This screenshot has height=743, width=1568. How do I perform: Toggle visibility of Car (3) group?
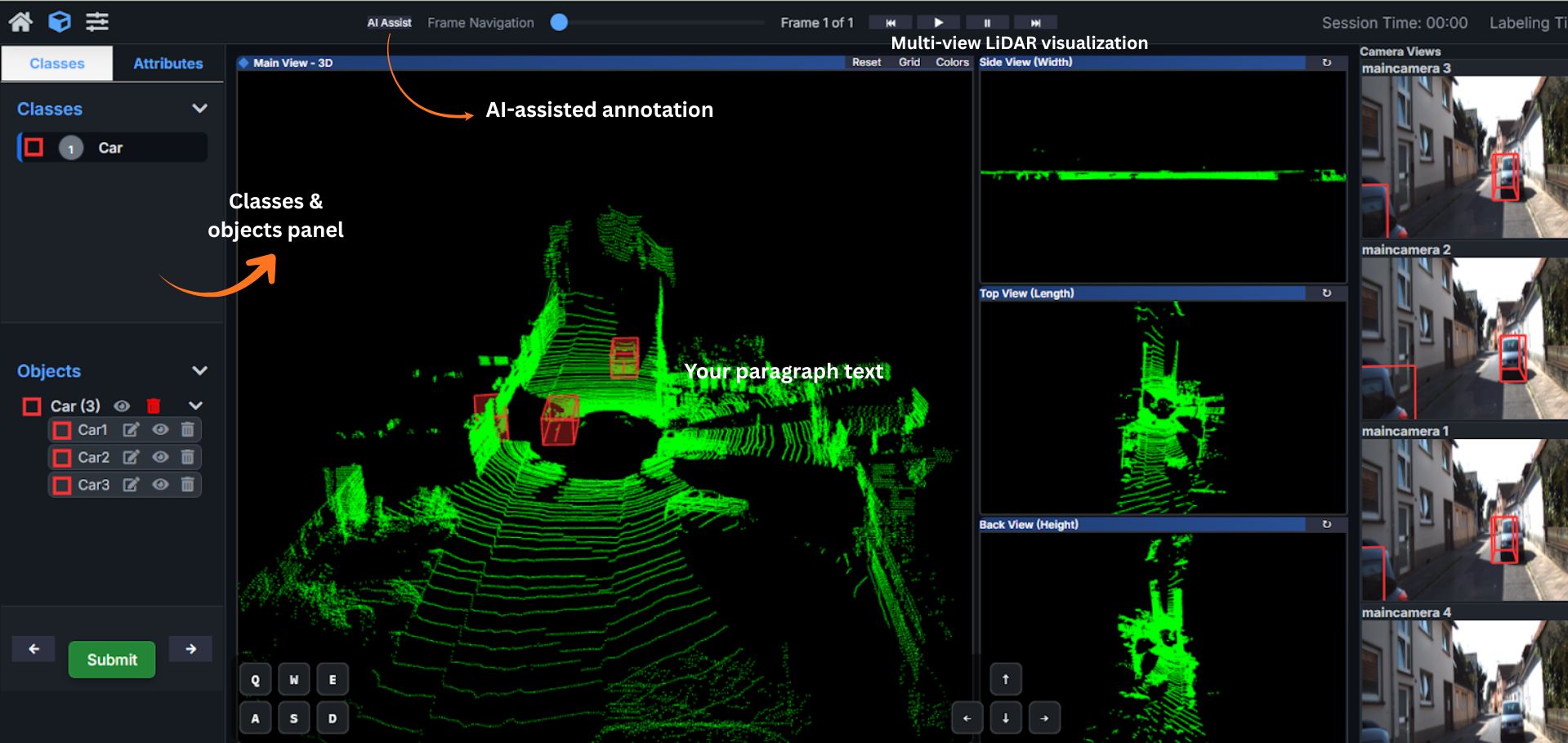122,406
